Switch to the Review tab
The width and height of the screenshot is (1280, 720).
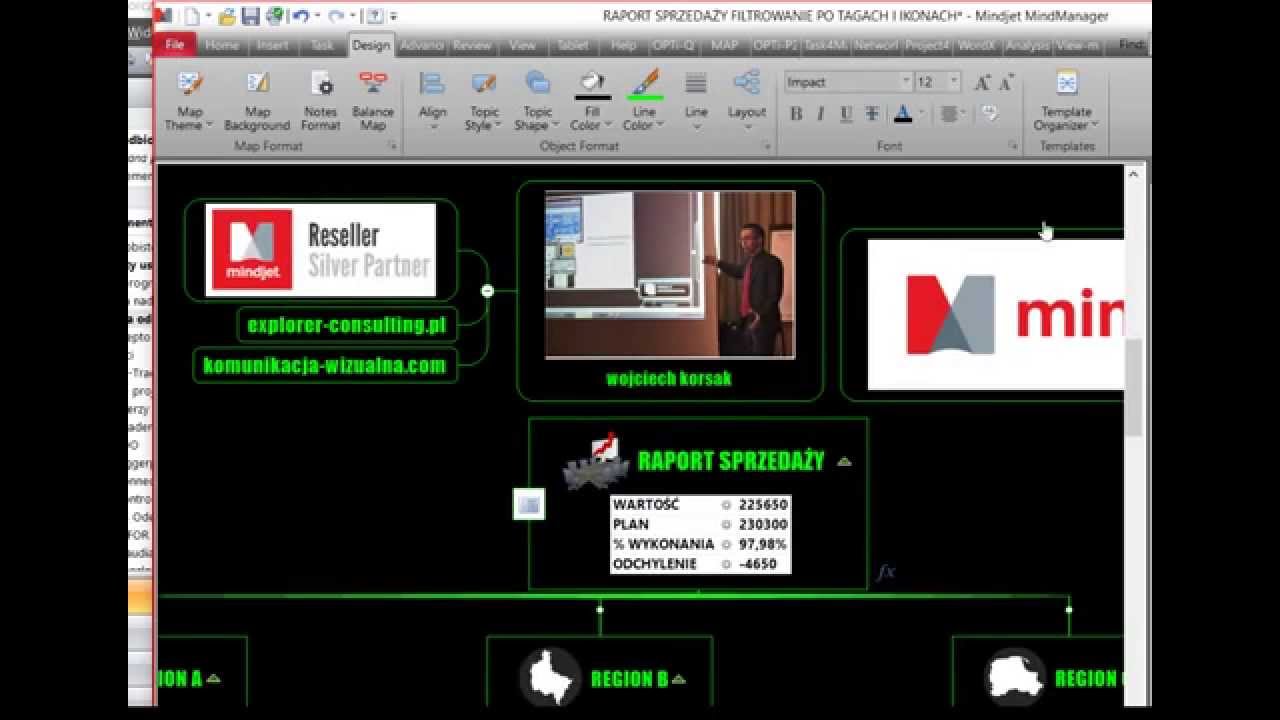pos(472,45)
